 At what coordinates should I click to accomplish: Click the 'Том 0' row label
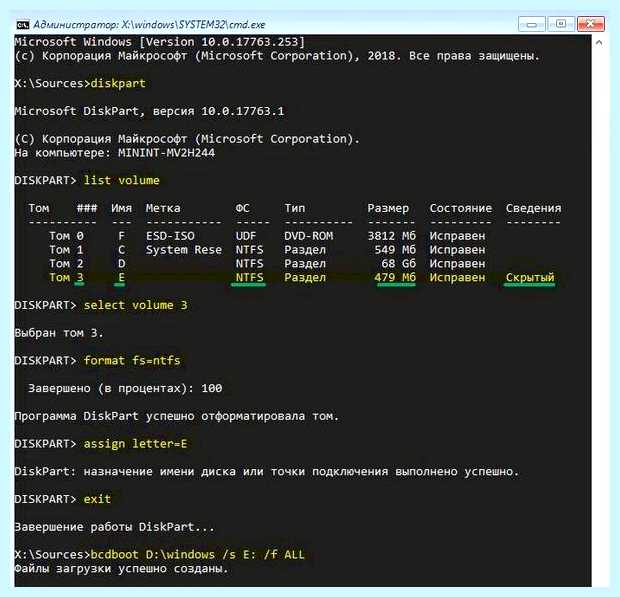click(x=66, y=236)
